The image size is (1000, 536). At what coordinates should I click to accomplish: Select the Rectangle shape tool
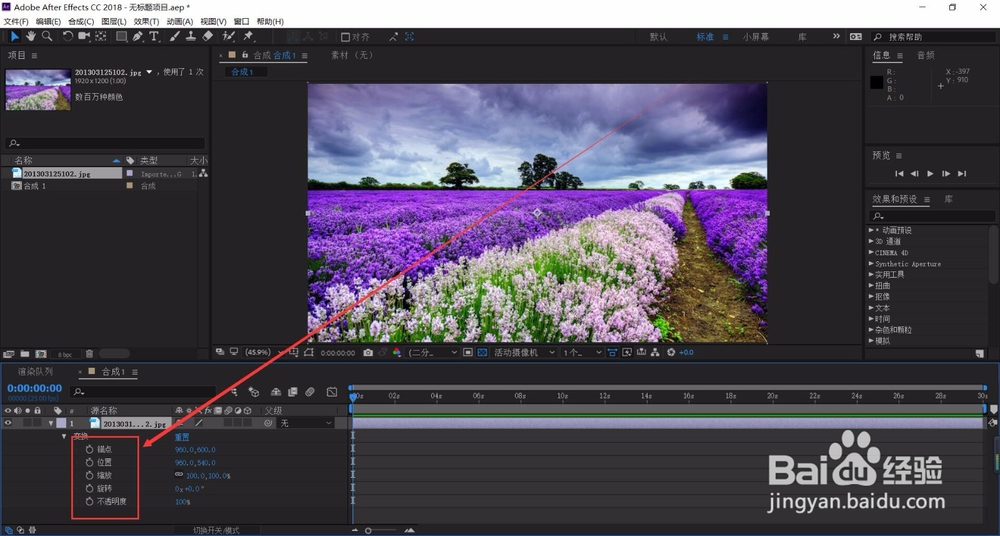[x=121, y=36]
